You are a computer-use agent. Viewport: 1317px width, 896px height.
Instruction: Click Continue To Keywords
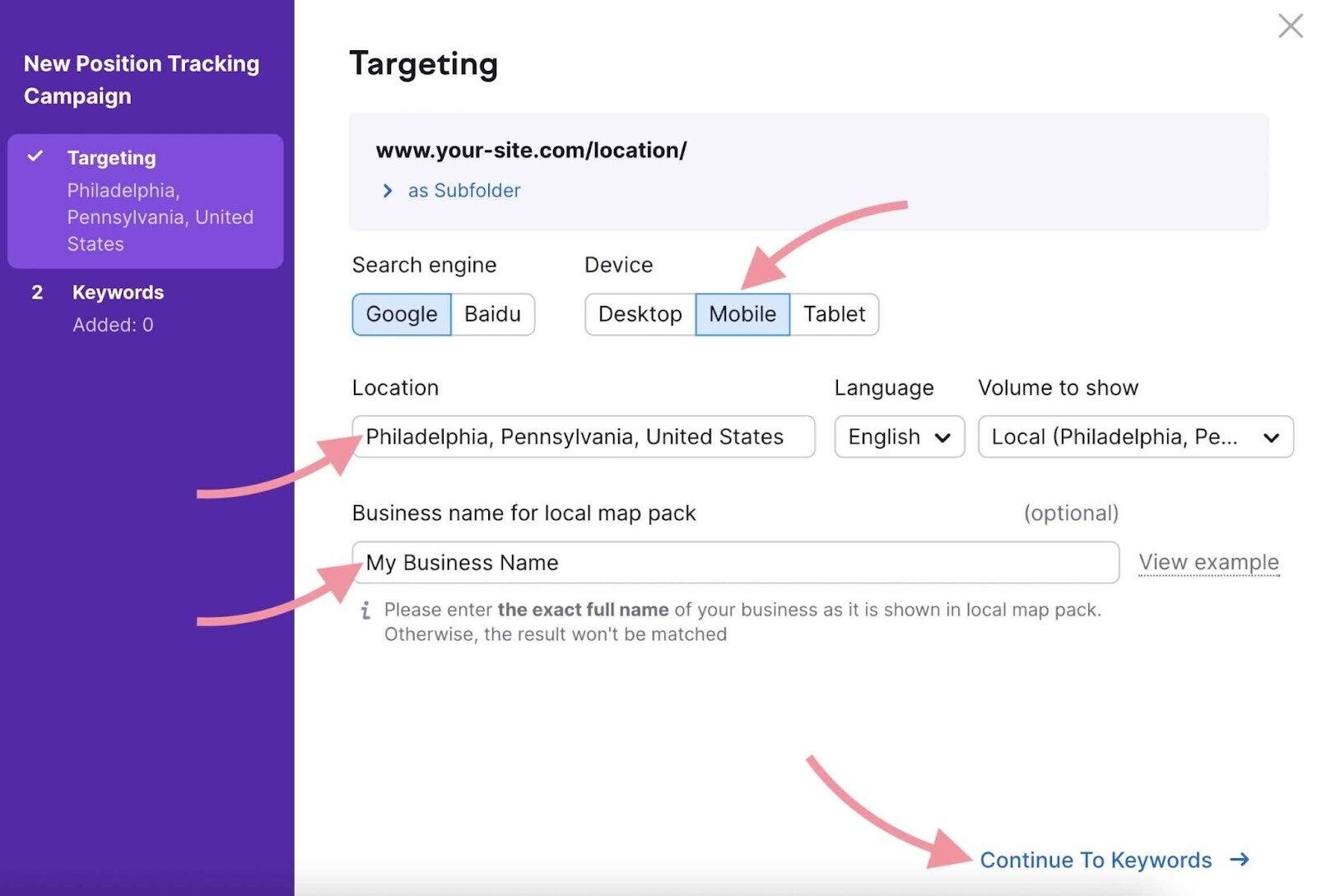pos(1095,860)
